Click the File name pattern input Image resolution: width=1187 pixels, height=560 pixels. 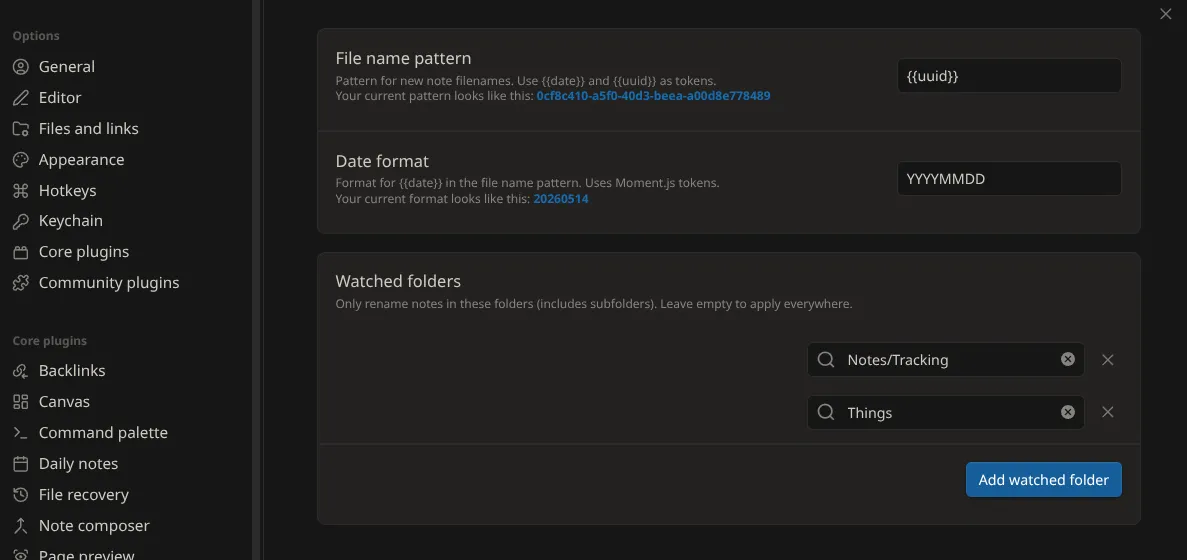click(x=1009, y=76)
